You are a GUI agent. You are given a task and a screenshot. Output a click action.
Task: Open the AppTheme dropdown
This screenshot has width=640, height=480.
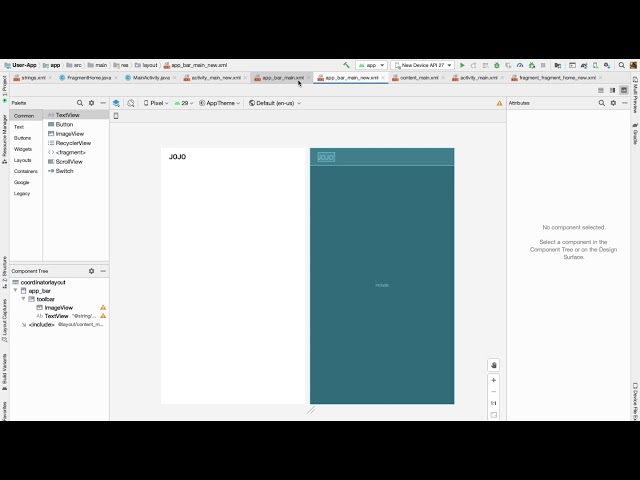220,103
